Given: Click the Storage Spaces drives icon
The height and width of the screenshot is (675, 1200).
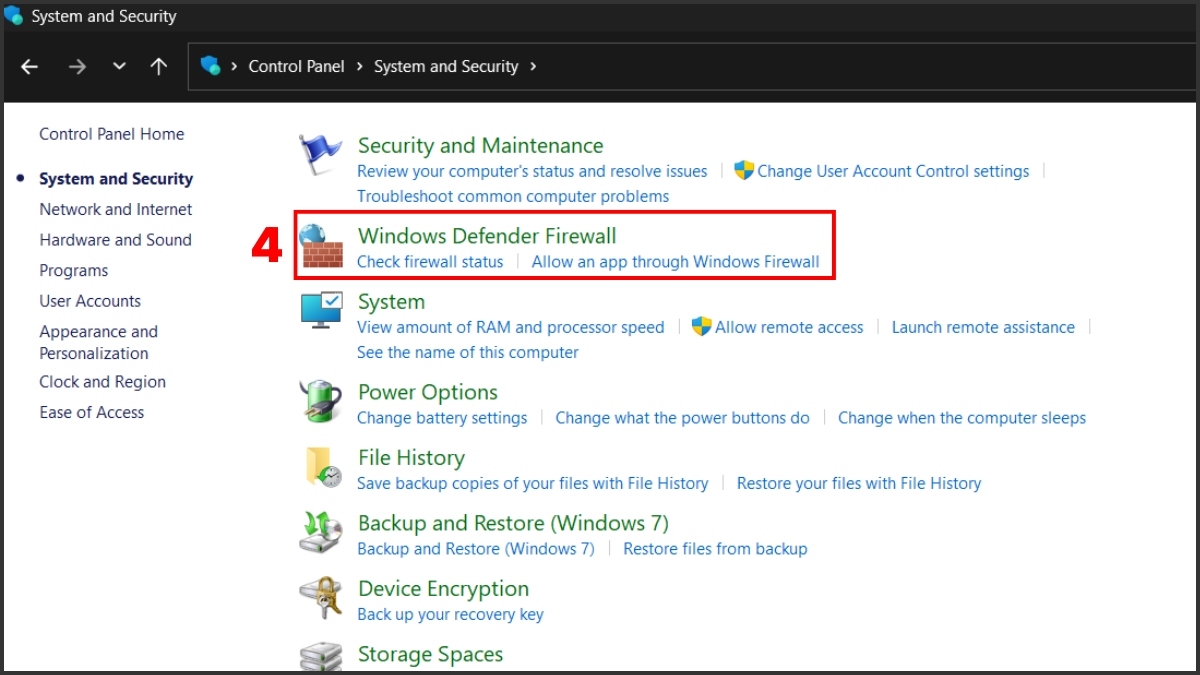Looking at the screenshot, I should [321, 657].
